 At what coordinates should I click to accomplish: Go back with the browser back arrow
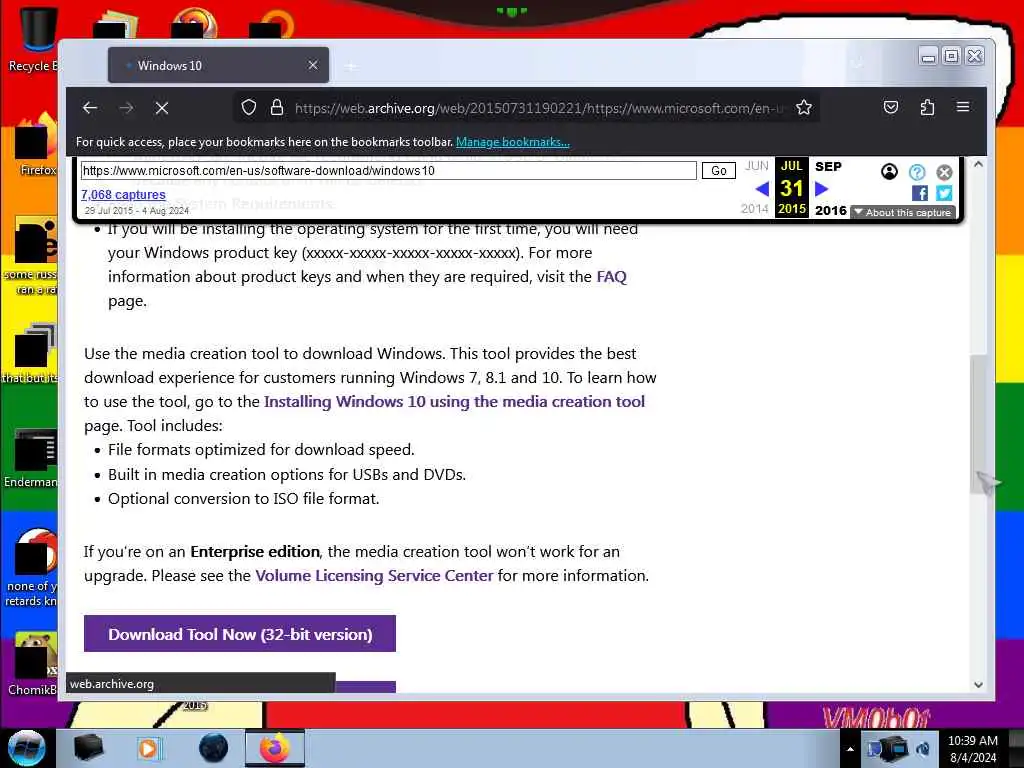pyautogui.click(x=90, y=108)
